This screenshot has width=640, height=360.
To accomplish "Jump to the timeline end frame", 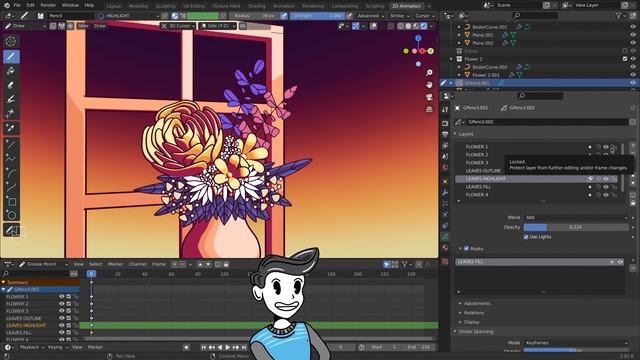I will (x=244, y=347).
